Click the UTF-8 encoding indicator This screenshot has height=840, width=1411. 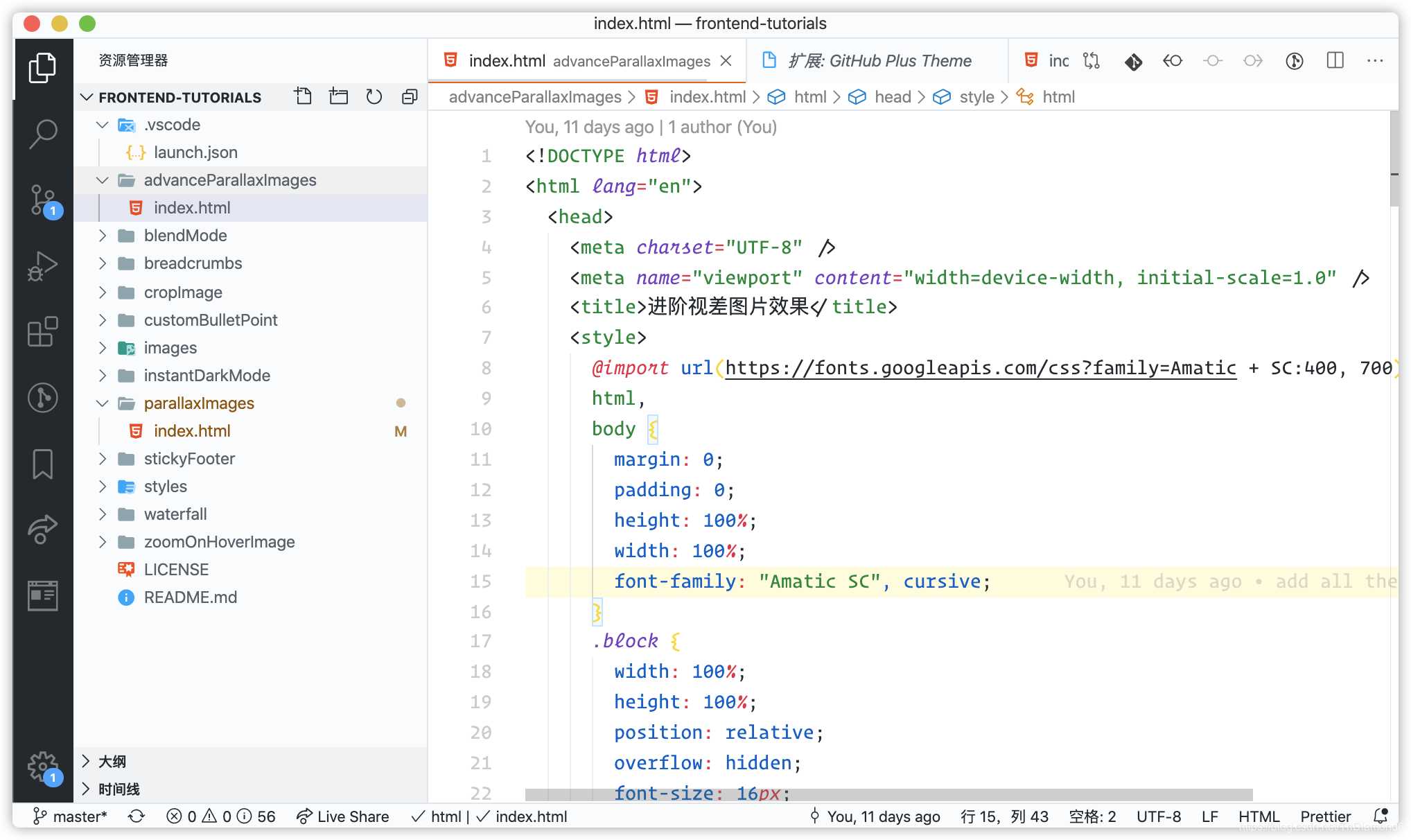[x=1158, y=816]
